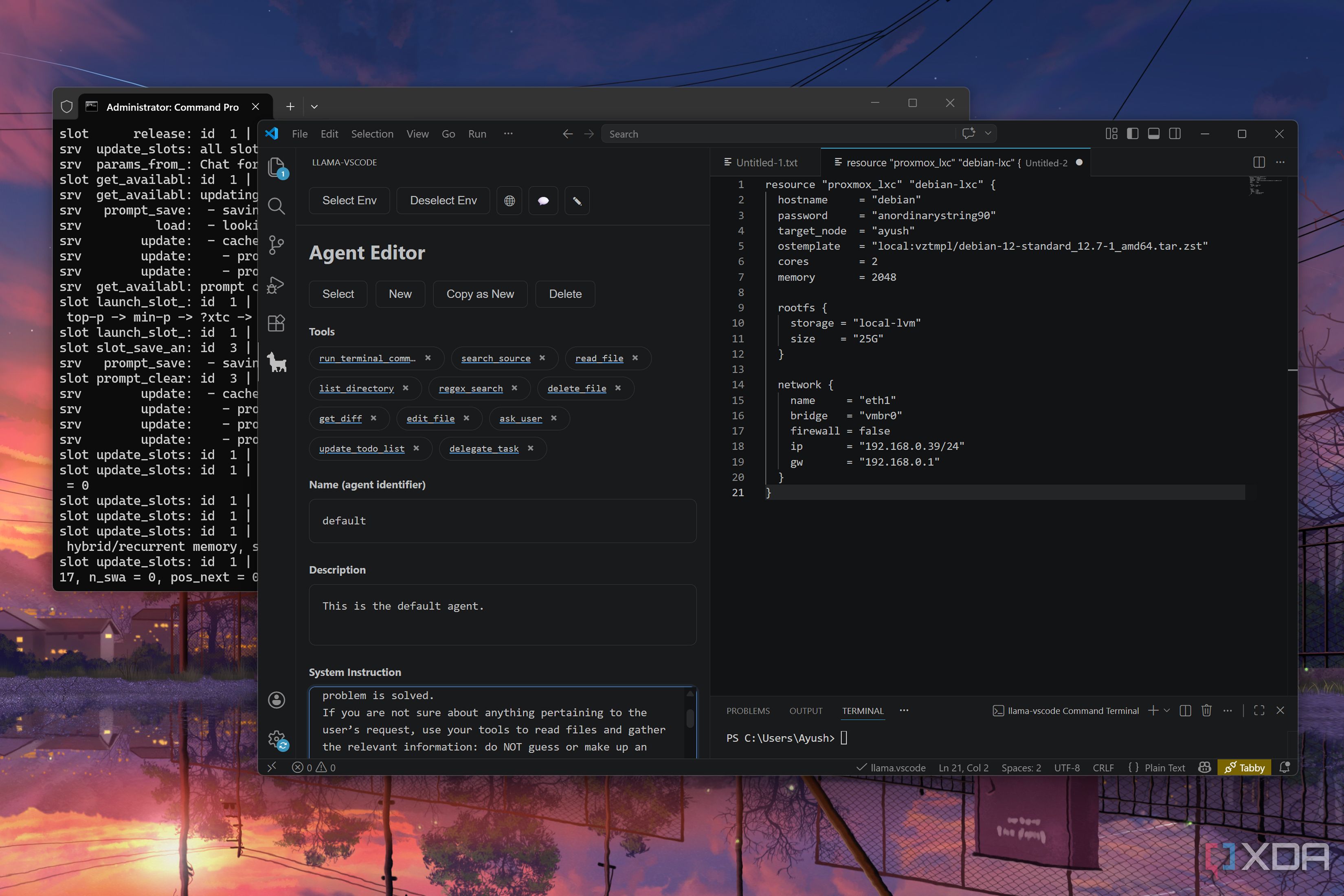Split the editor right icon
This screenshot has height=896, width=1344.
1259,162
